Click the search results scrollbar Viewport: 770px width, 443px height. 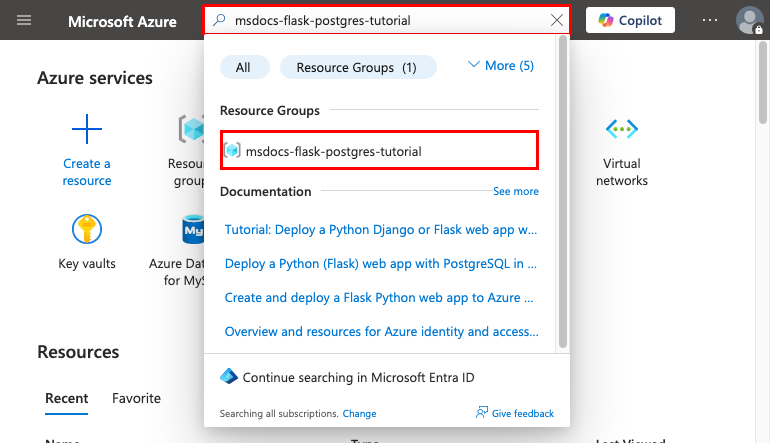pos(563,190)
